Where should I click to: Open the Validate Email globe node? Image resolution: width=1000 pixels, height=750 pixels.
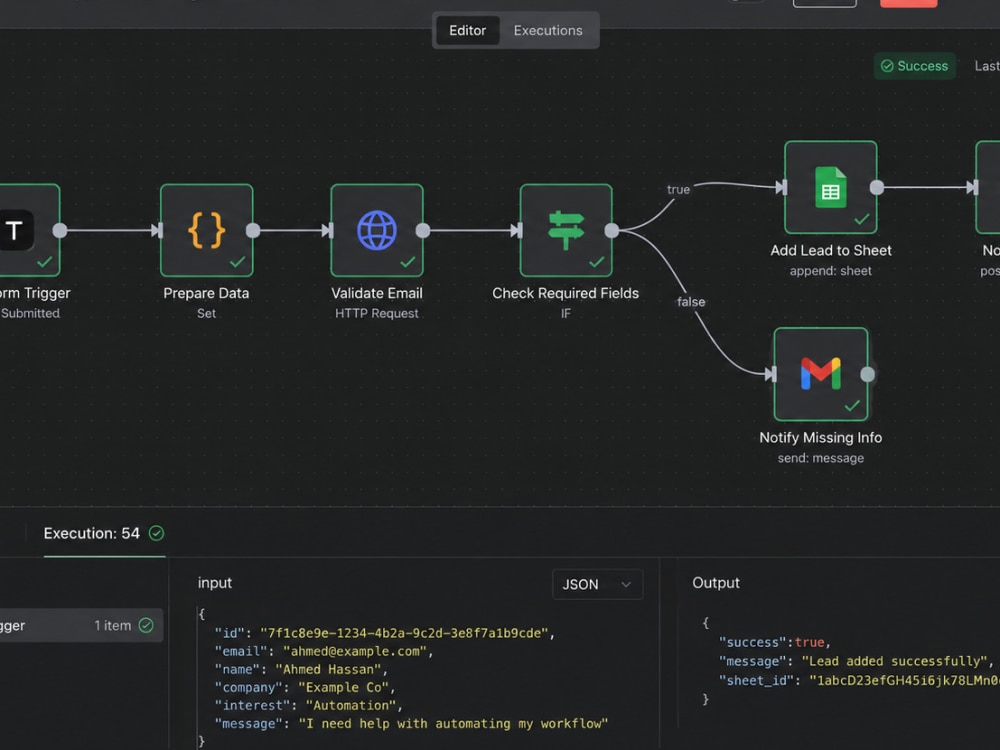[377, 230]
